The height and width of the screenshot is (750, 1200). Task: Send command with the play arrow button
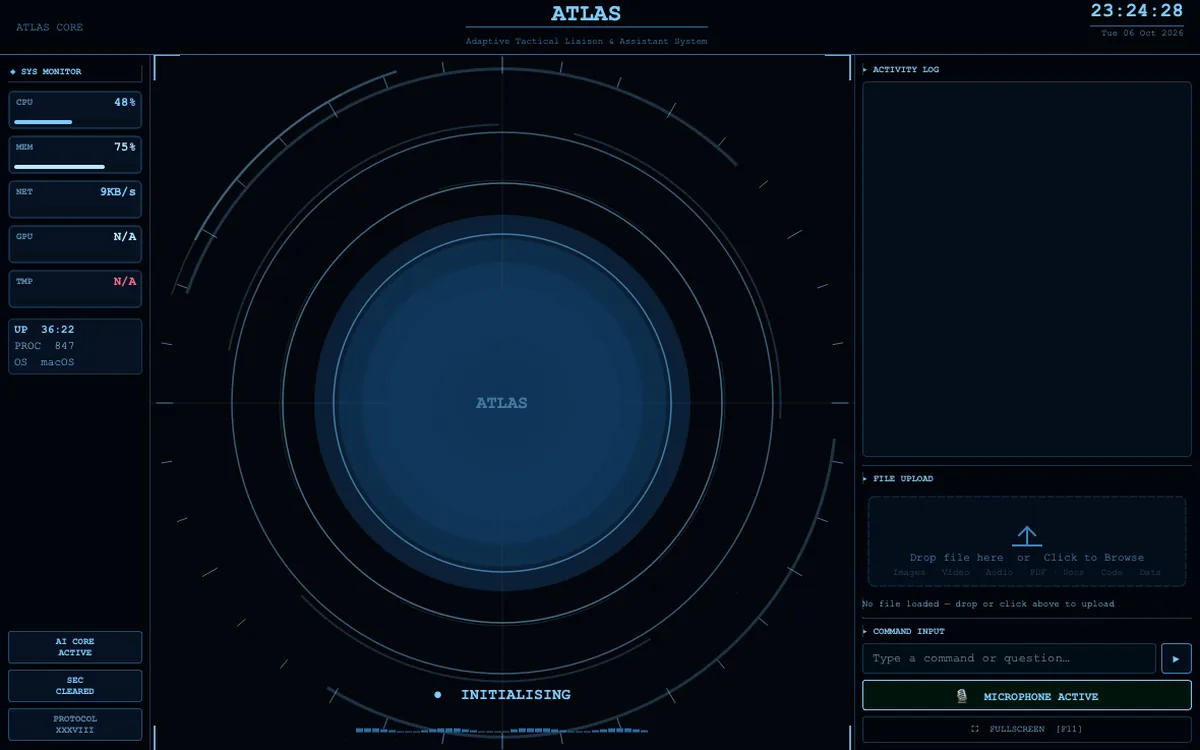pos(1176,658)
